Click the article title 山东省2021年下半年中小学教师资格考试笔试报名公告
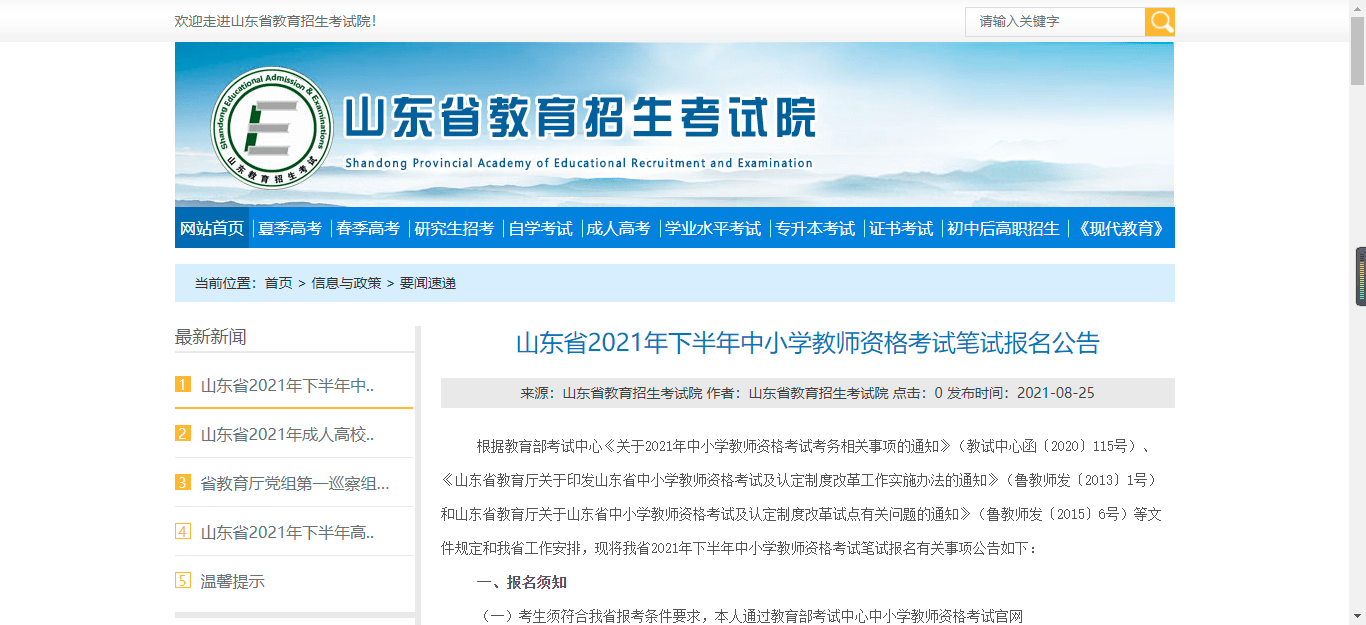This screenshot has height=625, width=1366. pyautogui.click(x=808, y=343)
